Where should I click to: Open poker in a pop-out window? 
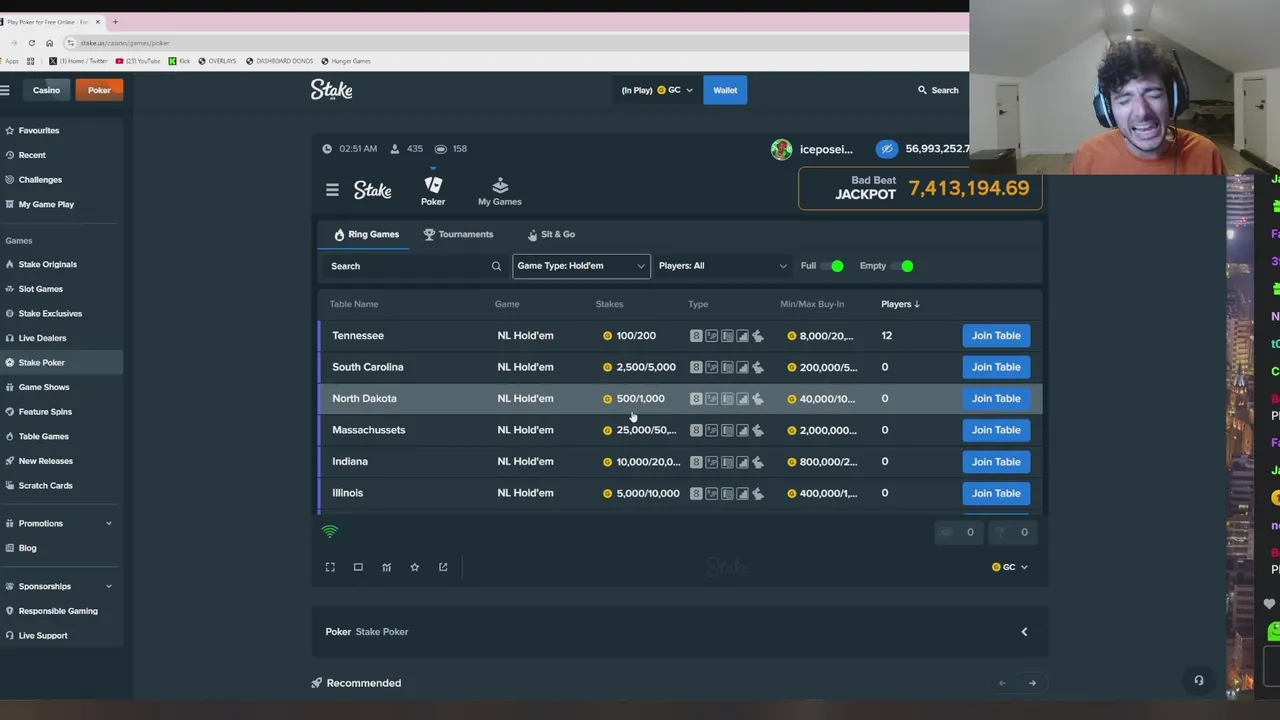click(x=443, y=567)
